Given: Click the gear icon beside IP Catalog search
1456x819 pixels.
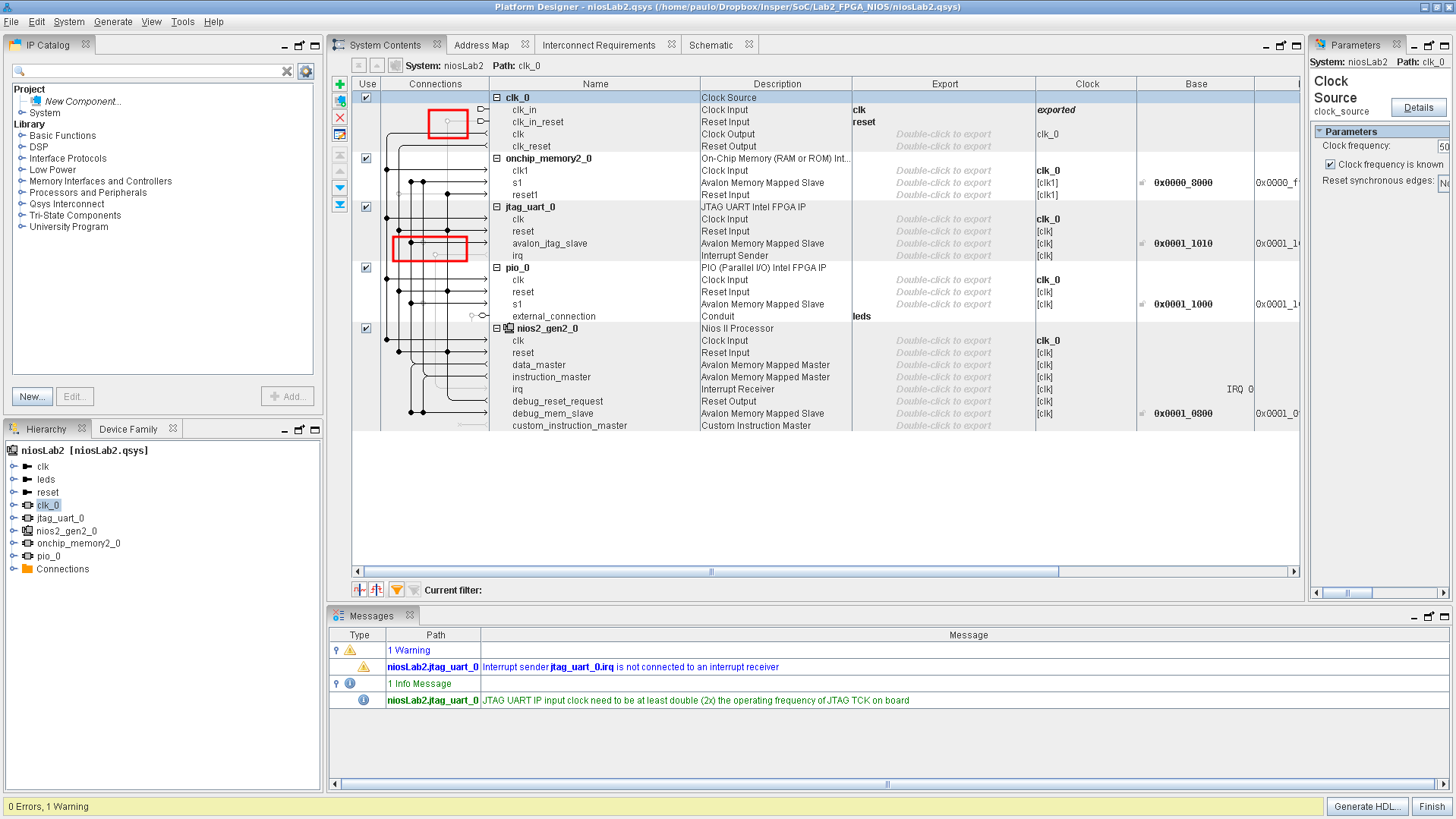Looking at the screenshot, I should 306,71.
